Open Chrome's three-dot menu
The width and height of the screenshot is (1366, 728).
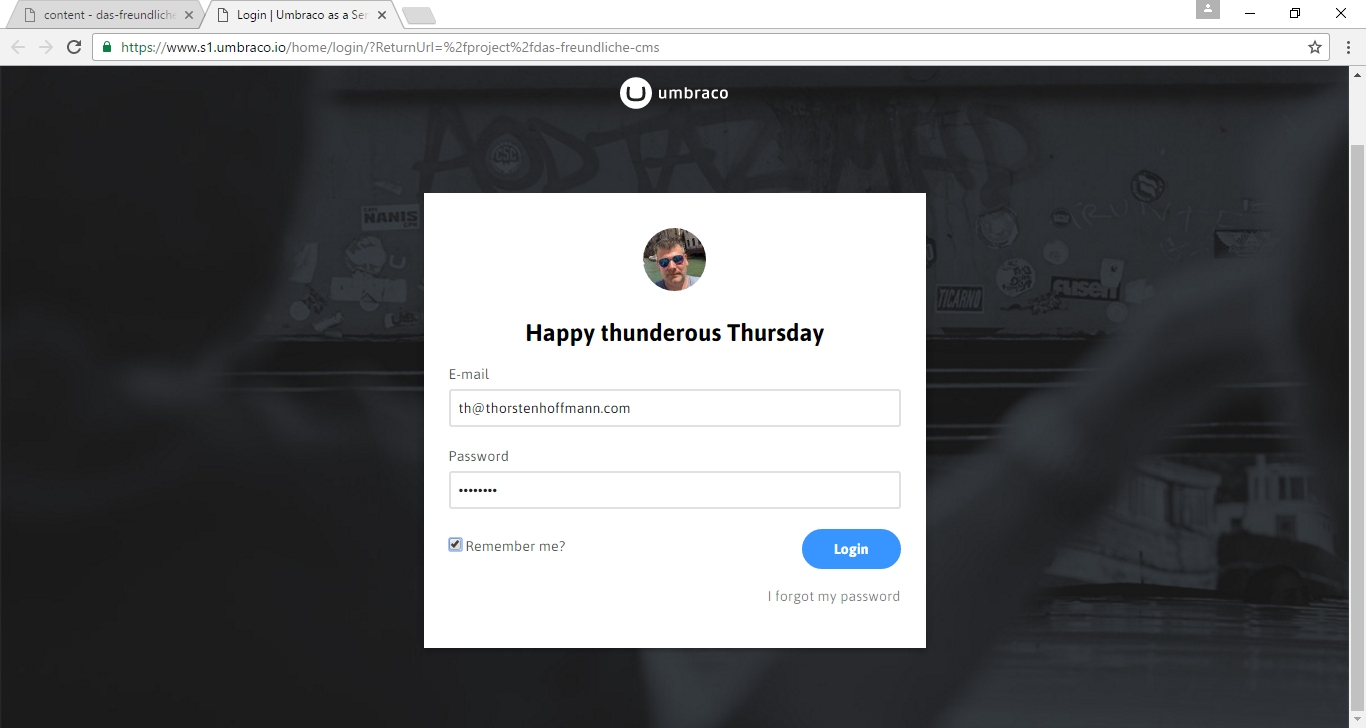click(x=1347, y=47)
